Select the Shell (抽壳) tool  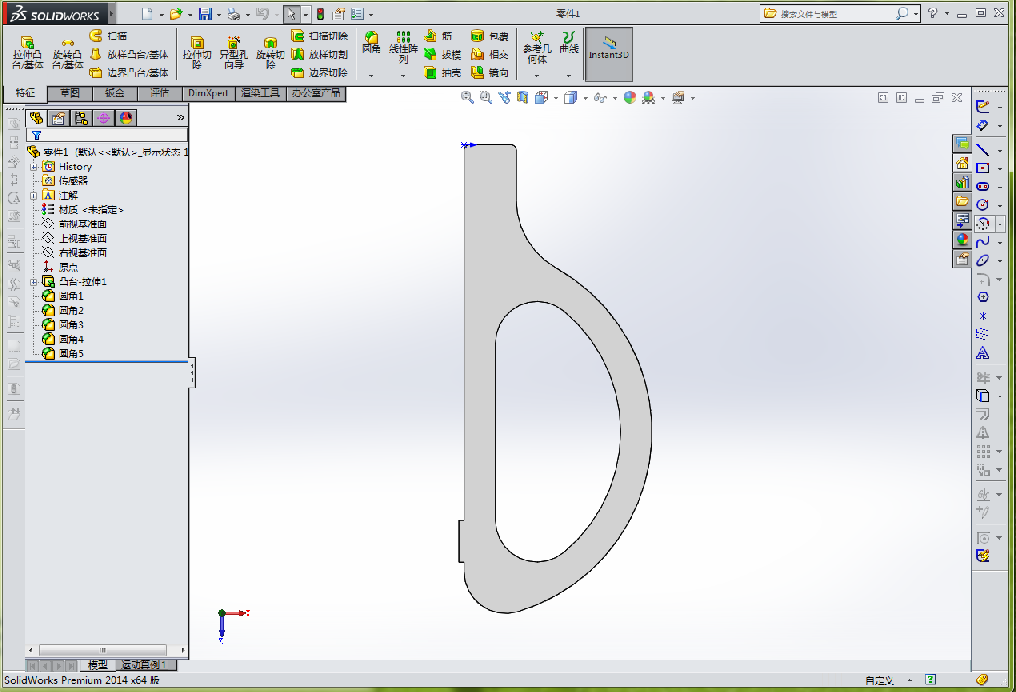click(442, 73)
